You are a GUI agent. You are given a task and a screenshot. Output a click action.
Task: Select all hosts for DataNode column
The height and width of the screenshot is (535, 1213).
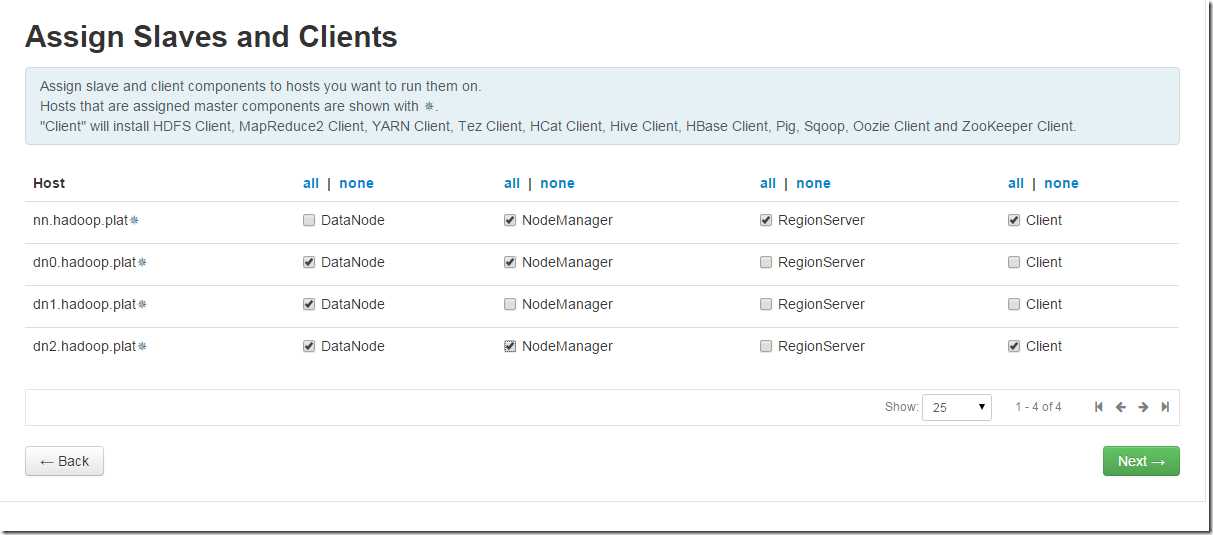click(x=311, y=183)
